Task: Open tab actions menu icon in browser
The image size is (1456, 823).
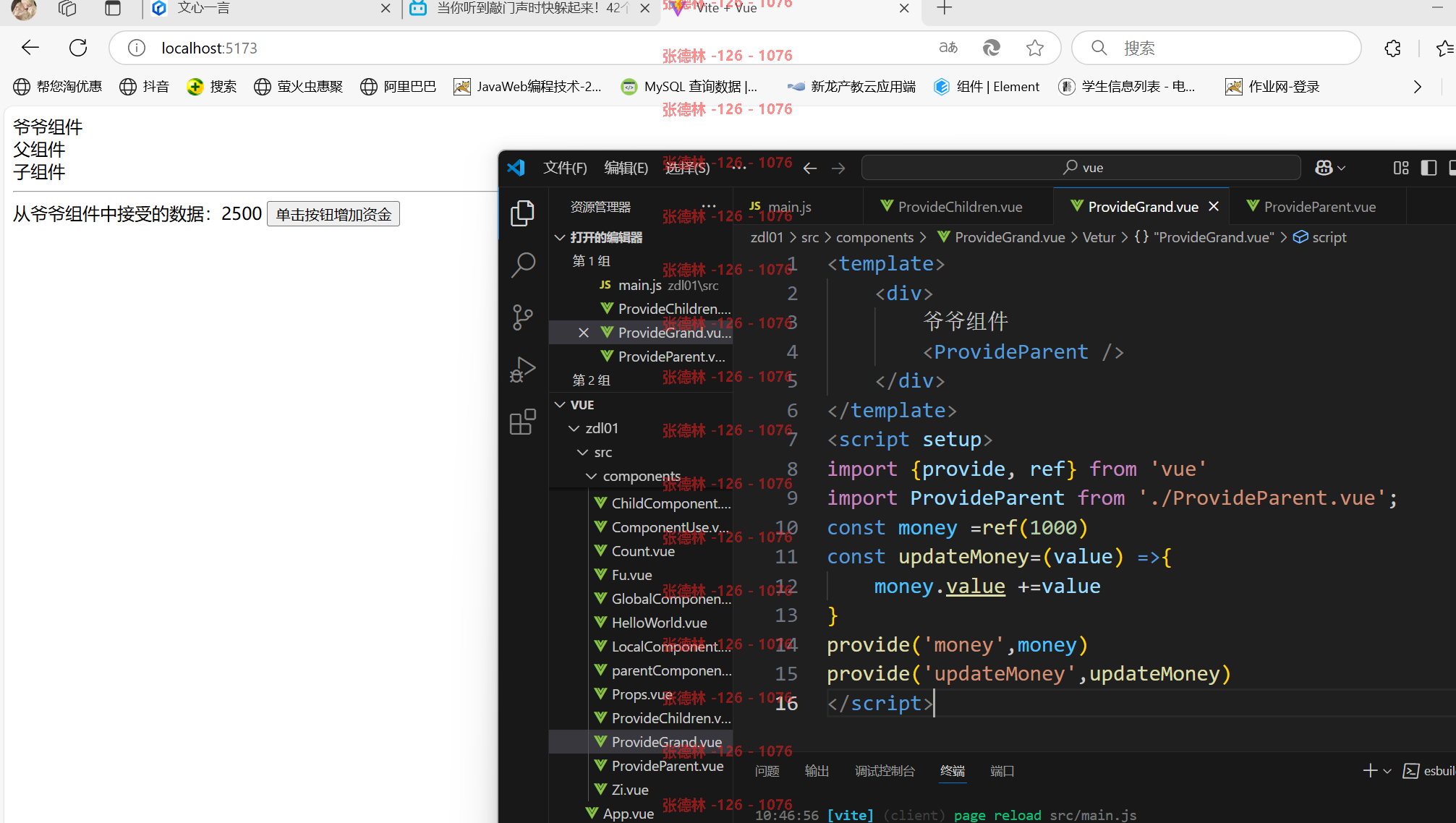Action: (112, 8)
